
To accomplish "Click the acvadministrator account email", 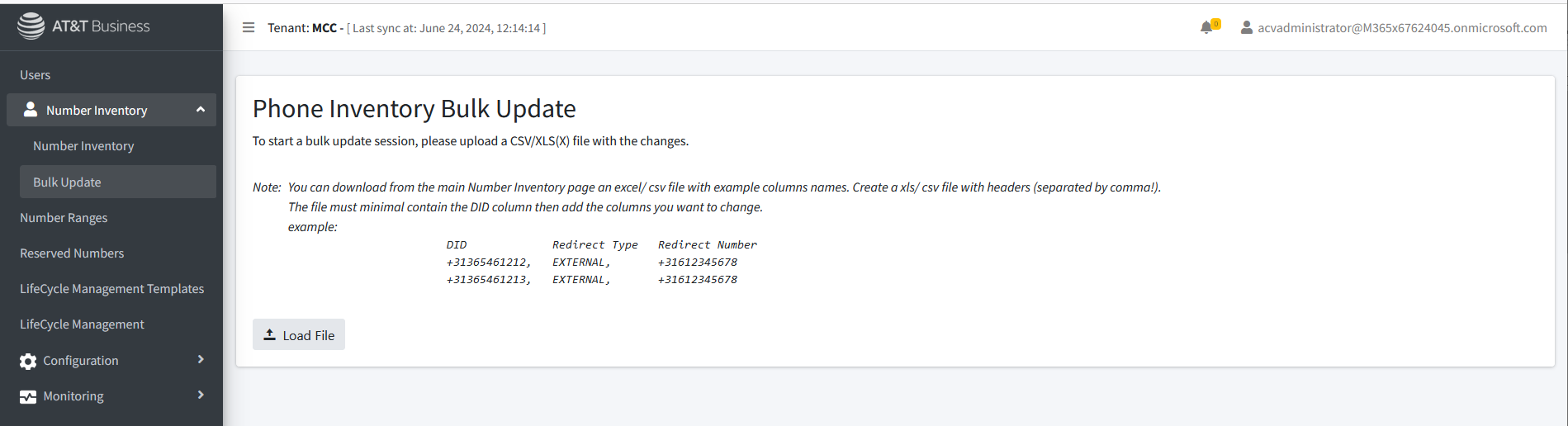I will (x=1402, y=27).
